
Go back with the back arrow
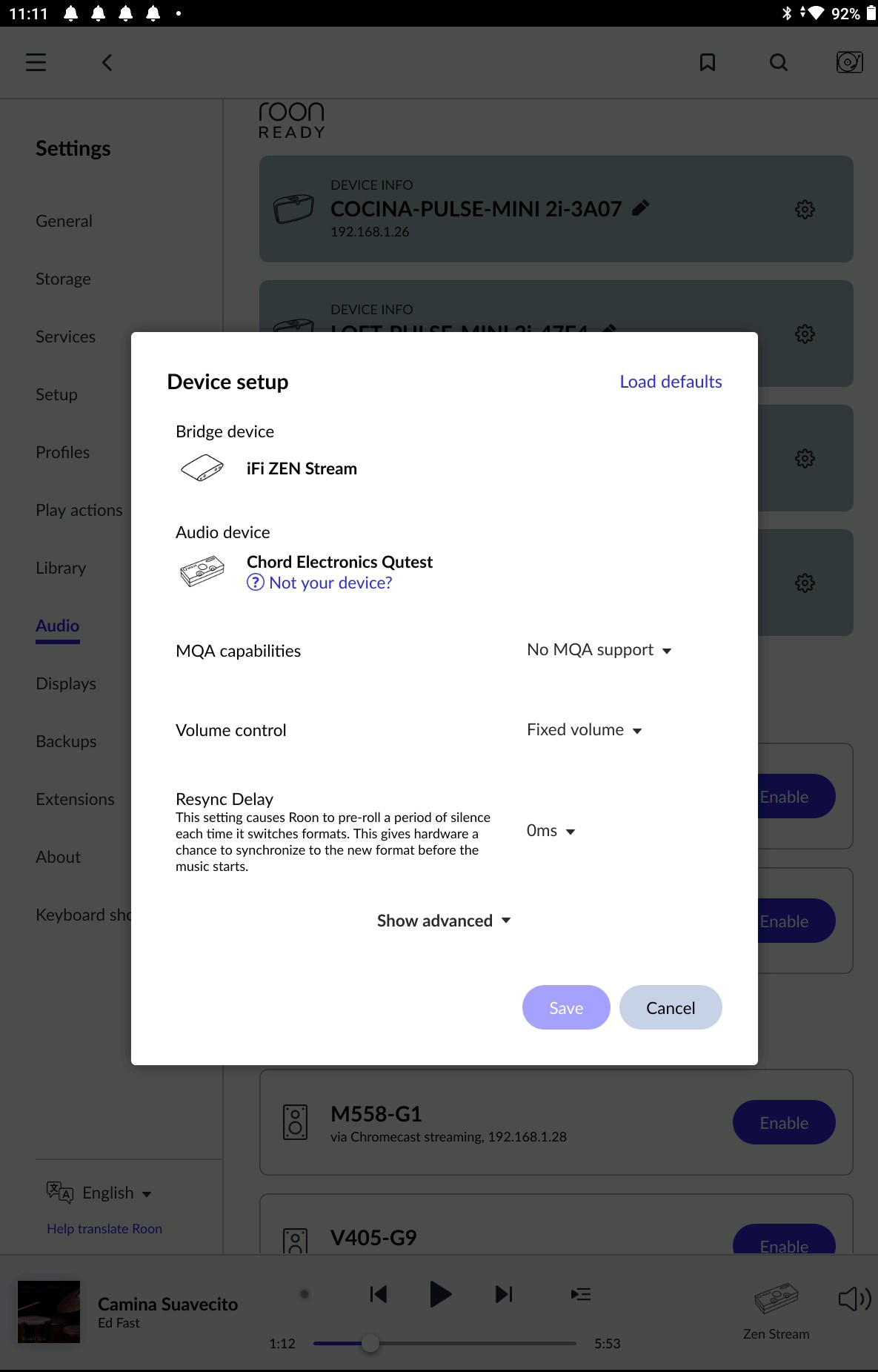[107, 62]
